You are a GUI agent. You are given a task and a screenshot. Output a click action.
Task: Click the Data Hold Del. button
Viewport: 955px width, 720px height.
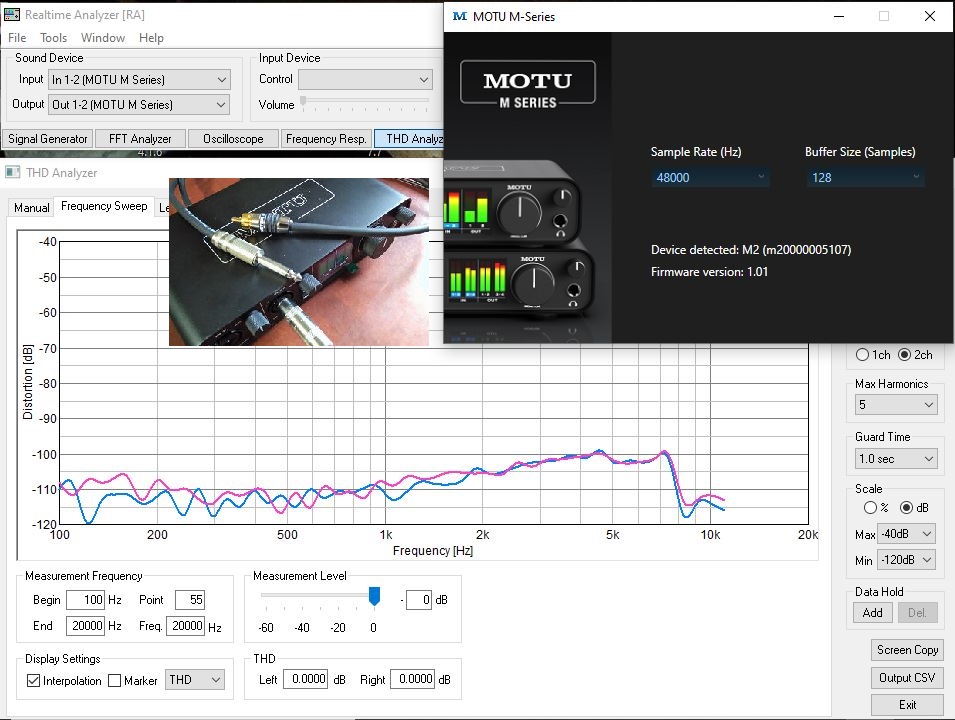click(x=917, y=613)
